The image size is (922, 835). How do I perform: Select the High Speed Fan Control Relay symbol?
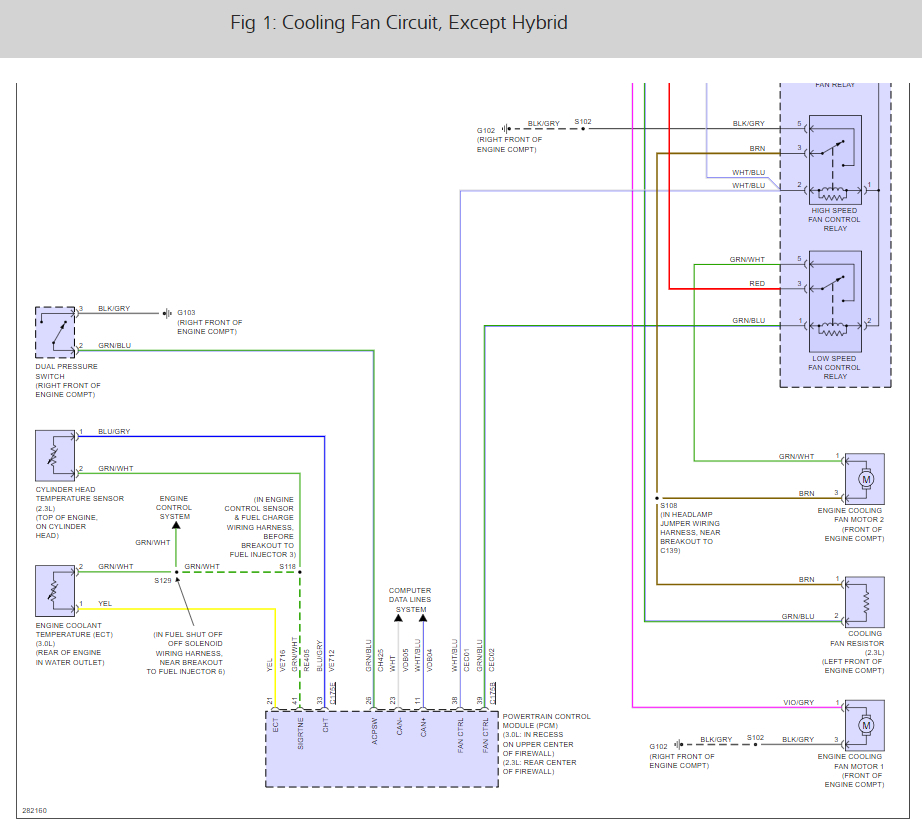(x=835, y=160)
